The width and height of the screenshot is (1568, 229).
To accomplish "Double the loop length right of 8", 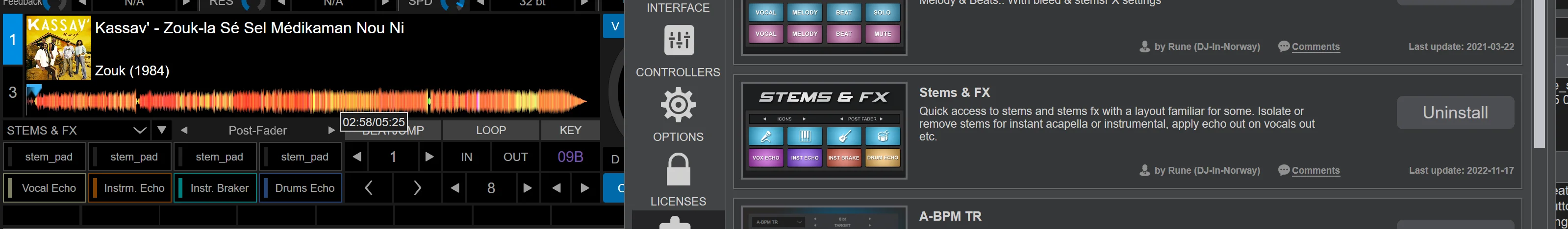I will tap(527, 188).
